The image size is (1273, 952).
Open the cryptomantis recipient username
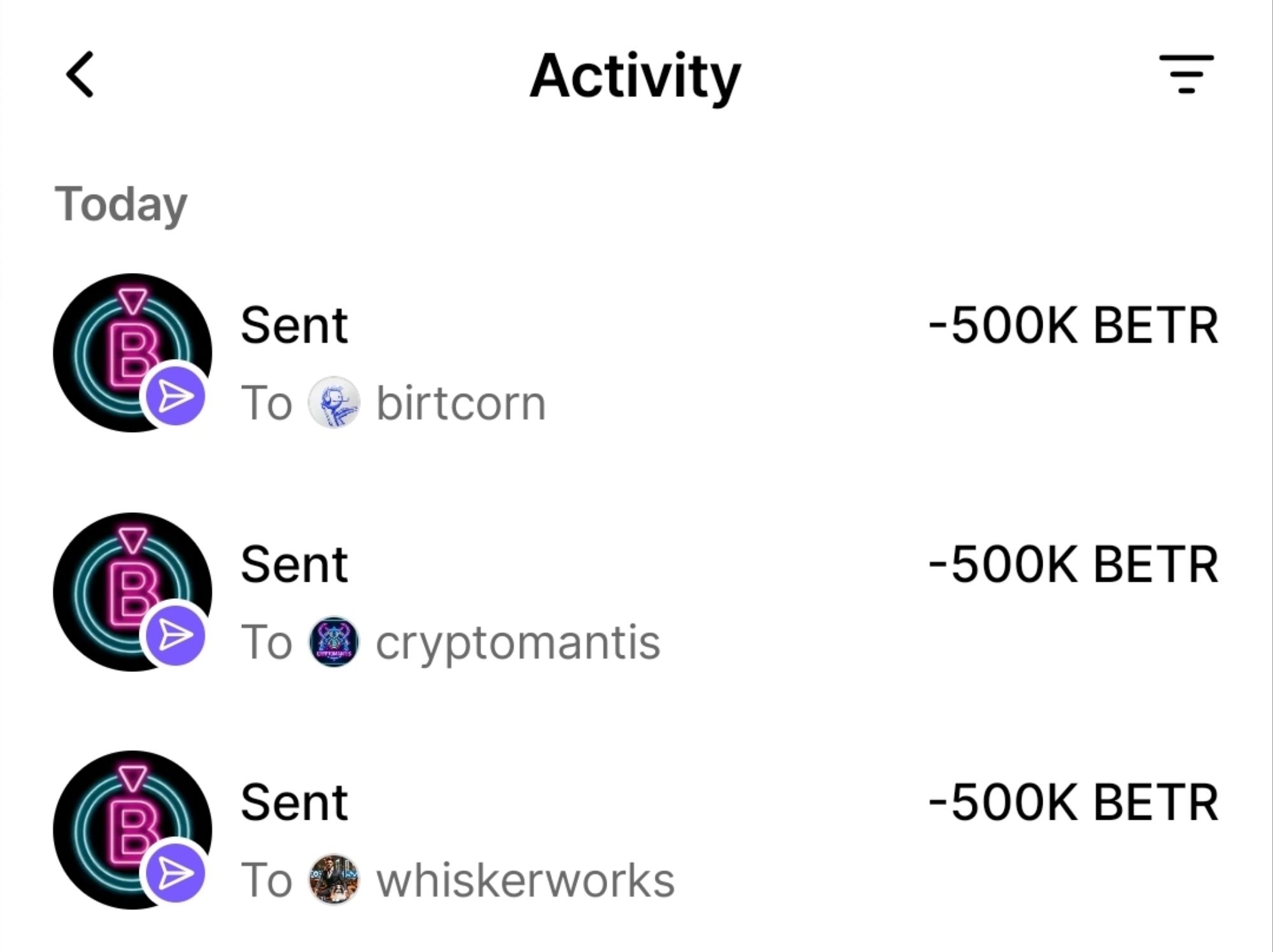pyautogui.click(x=517, y=642)
